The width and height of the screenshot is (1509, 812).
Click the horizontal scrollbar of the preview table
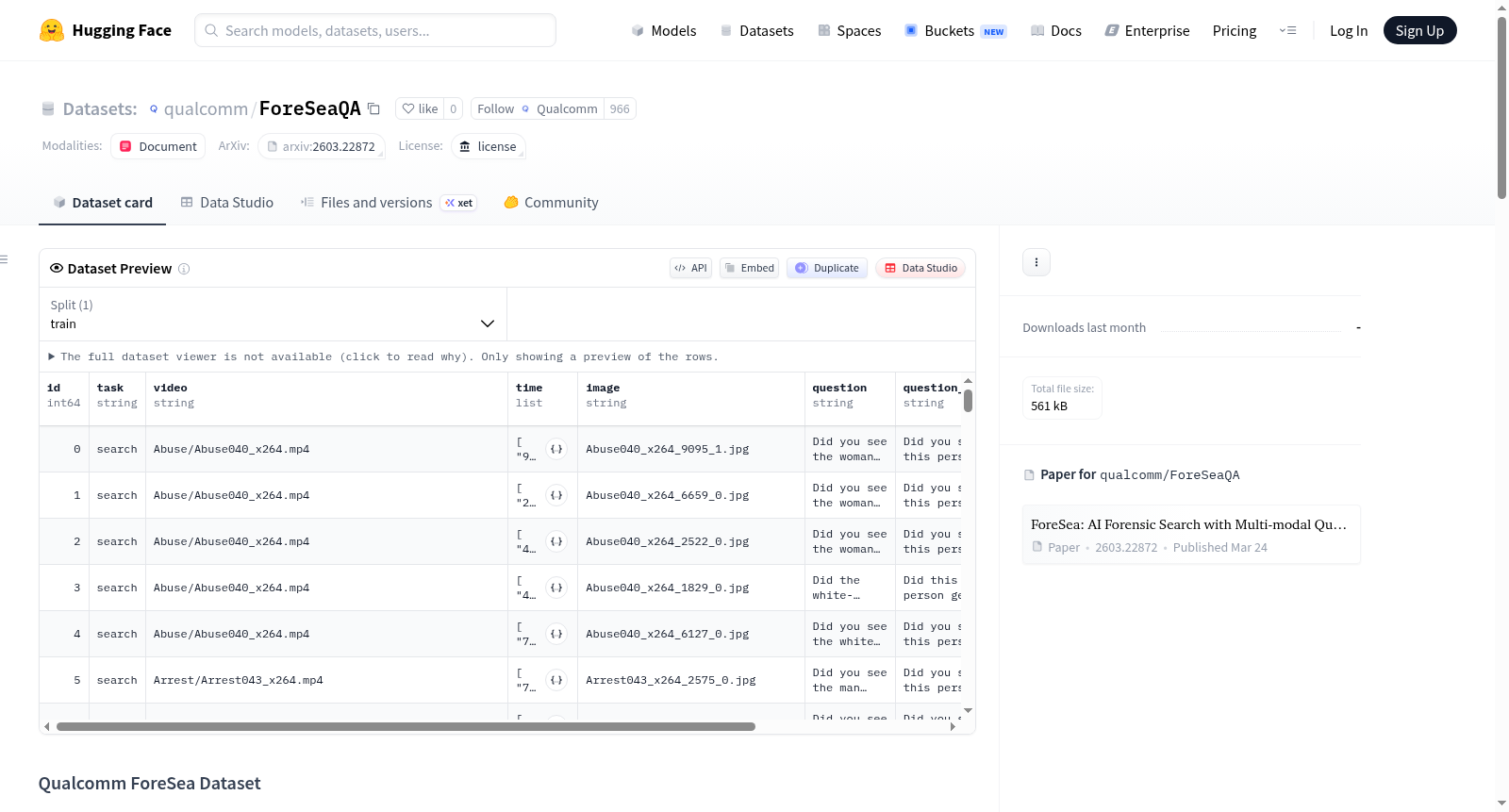coord(406,726)
